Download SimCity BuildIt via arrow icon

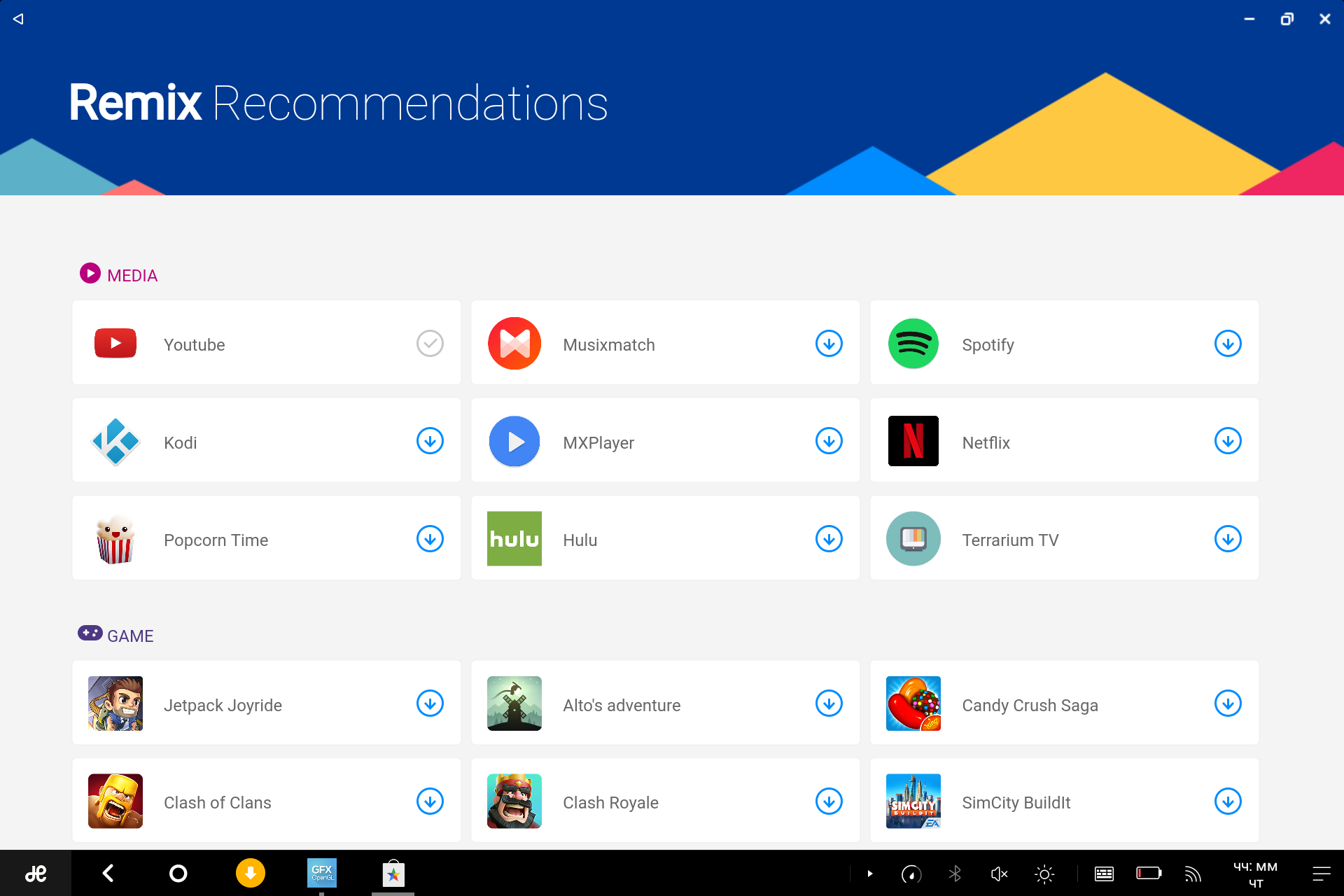point(1228,801)
